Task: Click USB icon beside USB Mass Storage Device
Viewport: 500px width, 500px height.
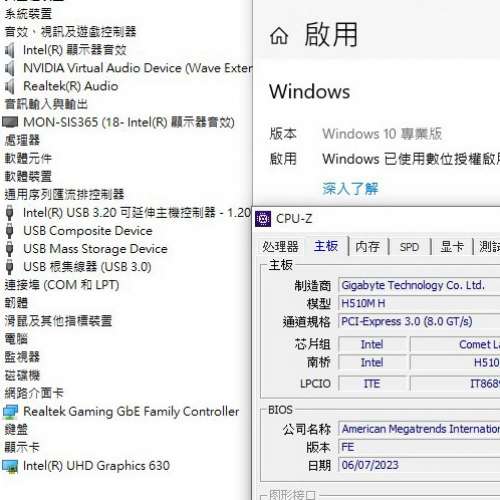Action: [x=10, y=249]
